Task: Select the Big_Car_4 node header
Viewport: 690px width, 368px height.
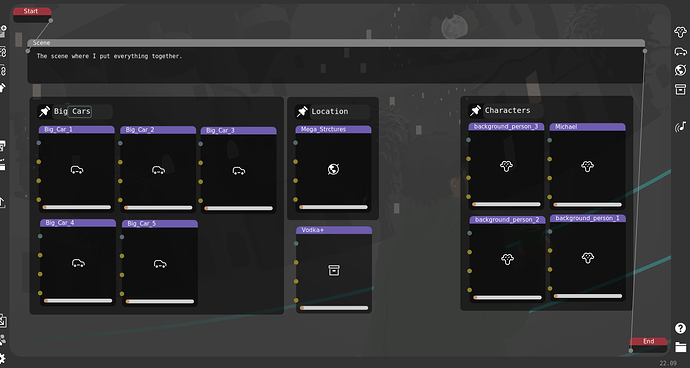Action: click(x=78, y=223)
